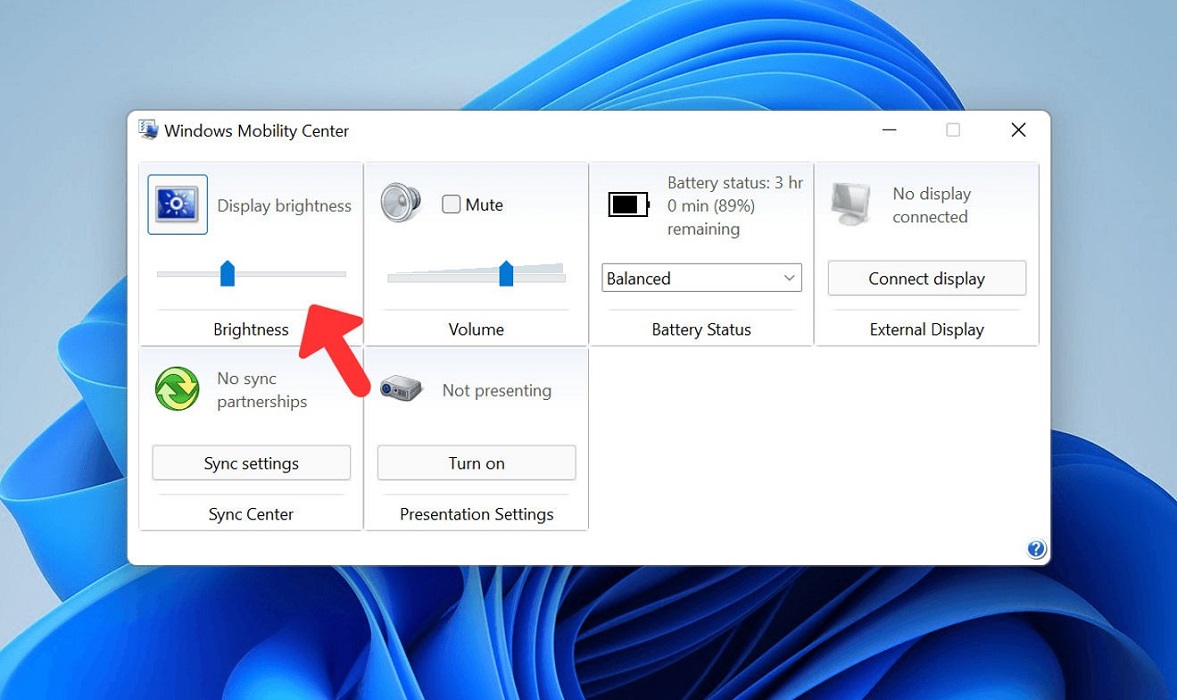Select the Battery Status section label
1177x700 pixels.
(x=701, y=329)
